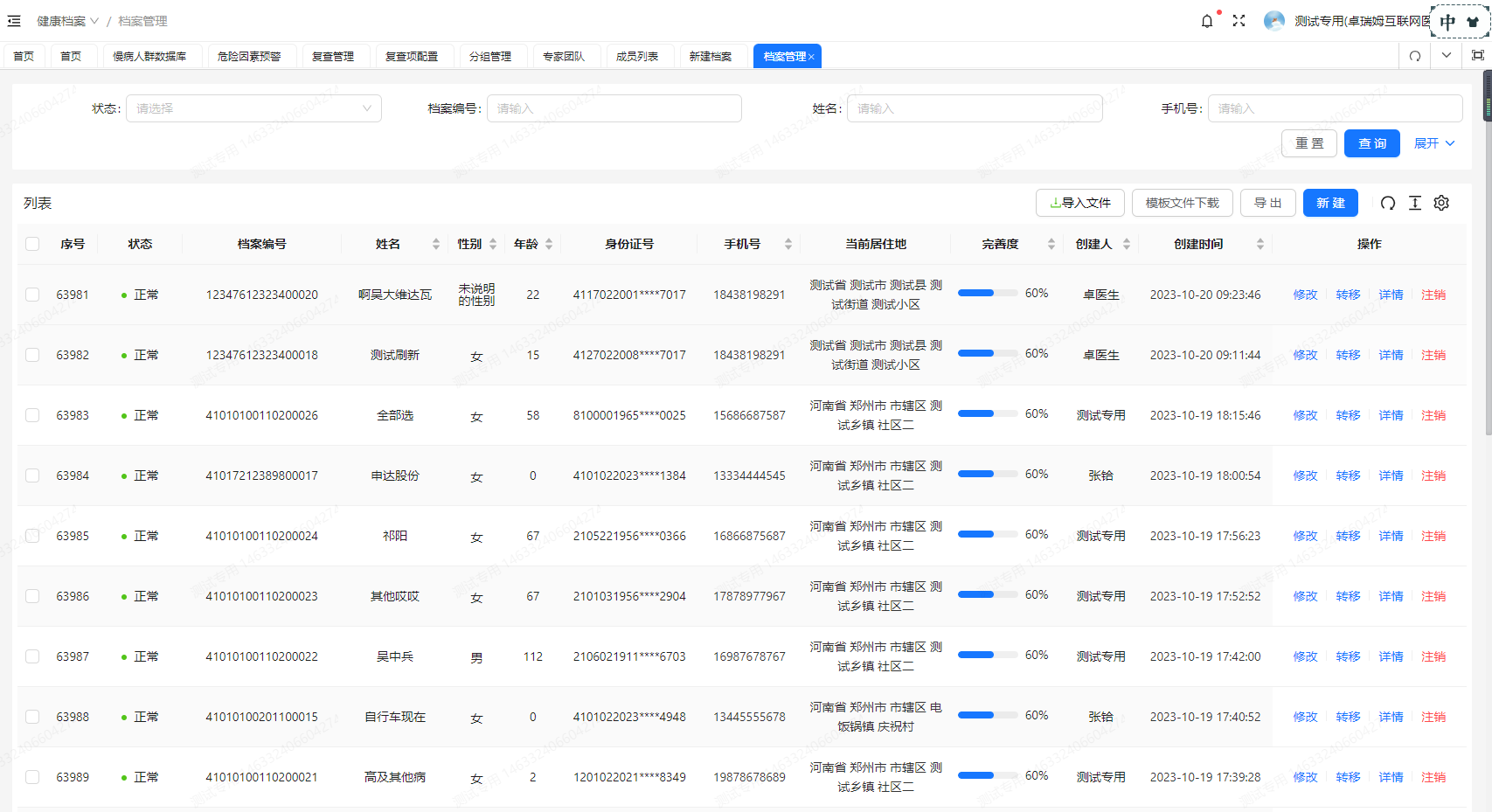Check the row 63987 checkbox
The width and height of the screenshot is (1492, 812).
[32, 656]
